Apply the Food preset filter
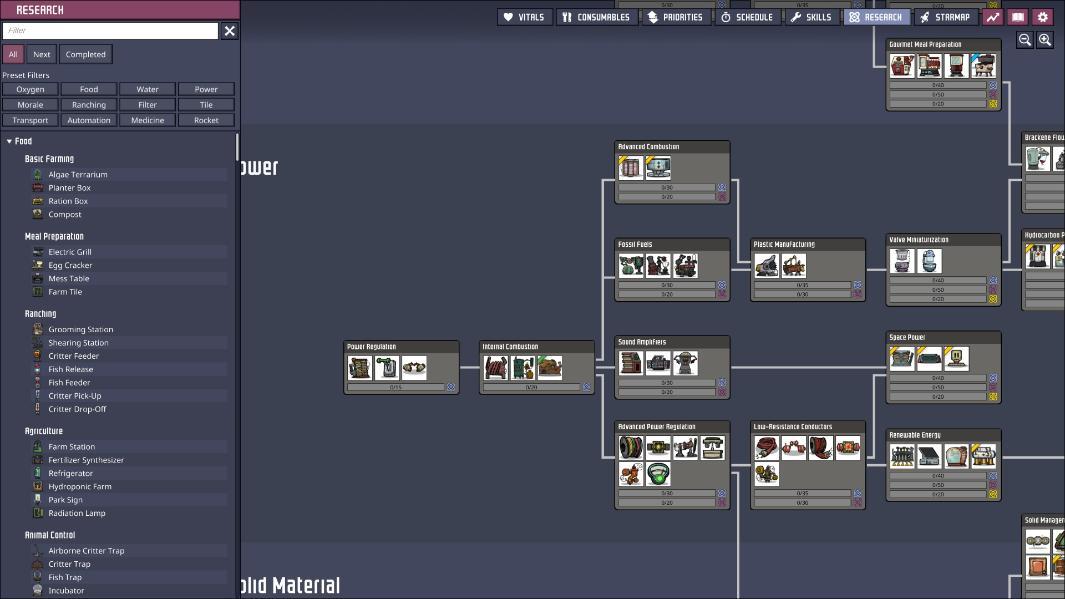Screen dimensions: 1065x599 pos(88,89)
